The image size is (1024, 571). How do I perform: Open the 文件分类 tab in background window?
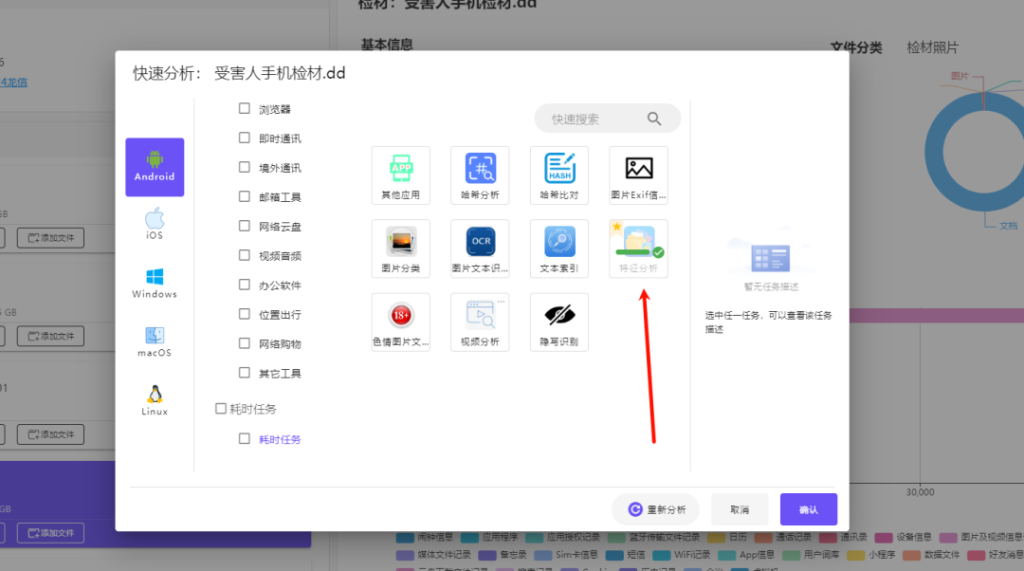coord(856,48)
